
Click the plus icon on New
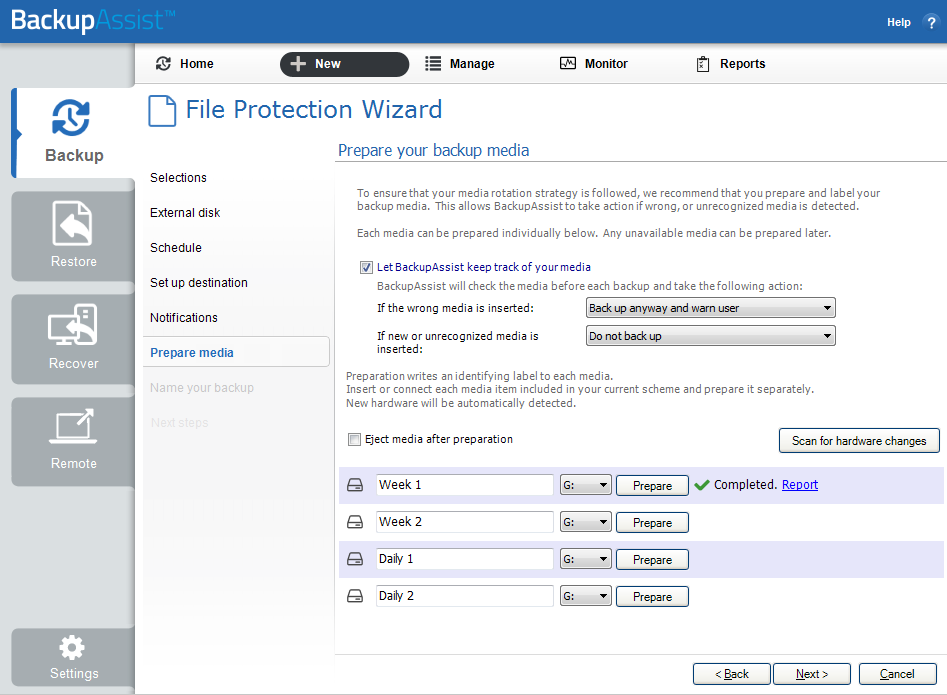[298, 63]
